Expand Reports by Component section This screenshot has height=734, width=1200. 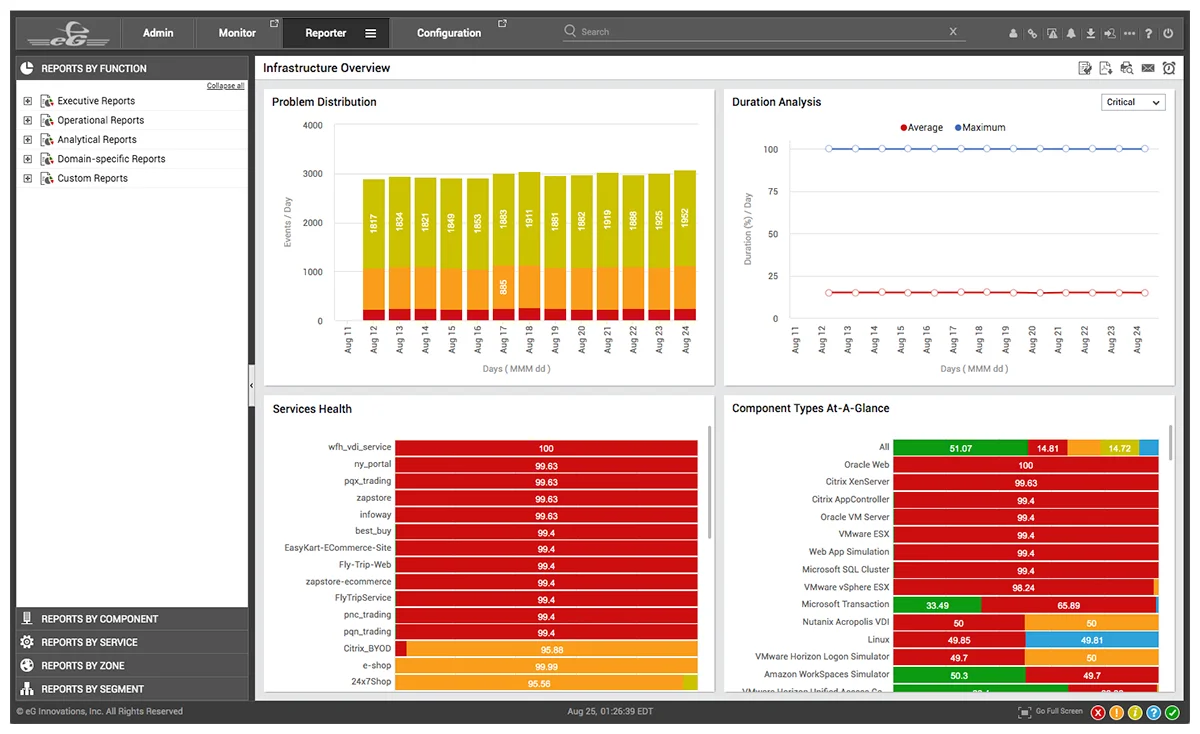point(132,619)
